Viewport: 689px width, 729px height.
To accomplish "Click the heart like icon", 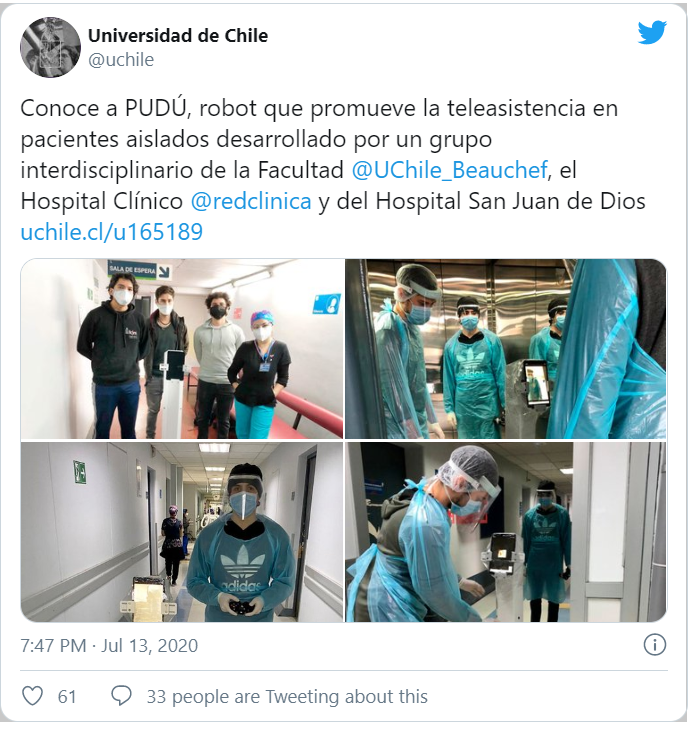I will [33, 696].
